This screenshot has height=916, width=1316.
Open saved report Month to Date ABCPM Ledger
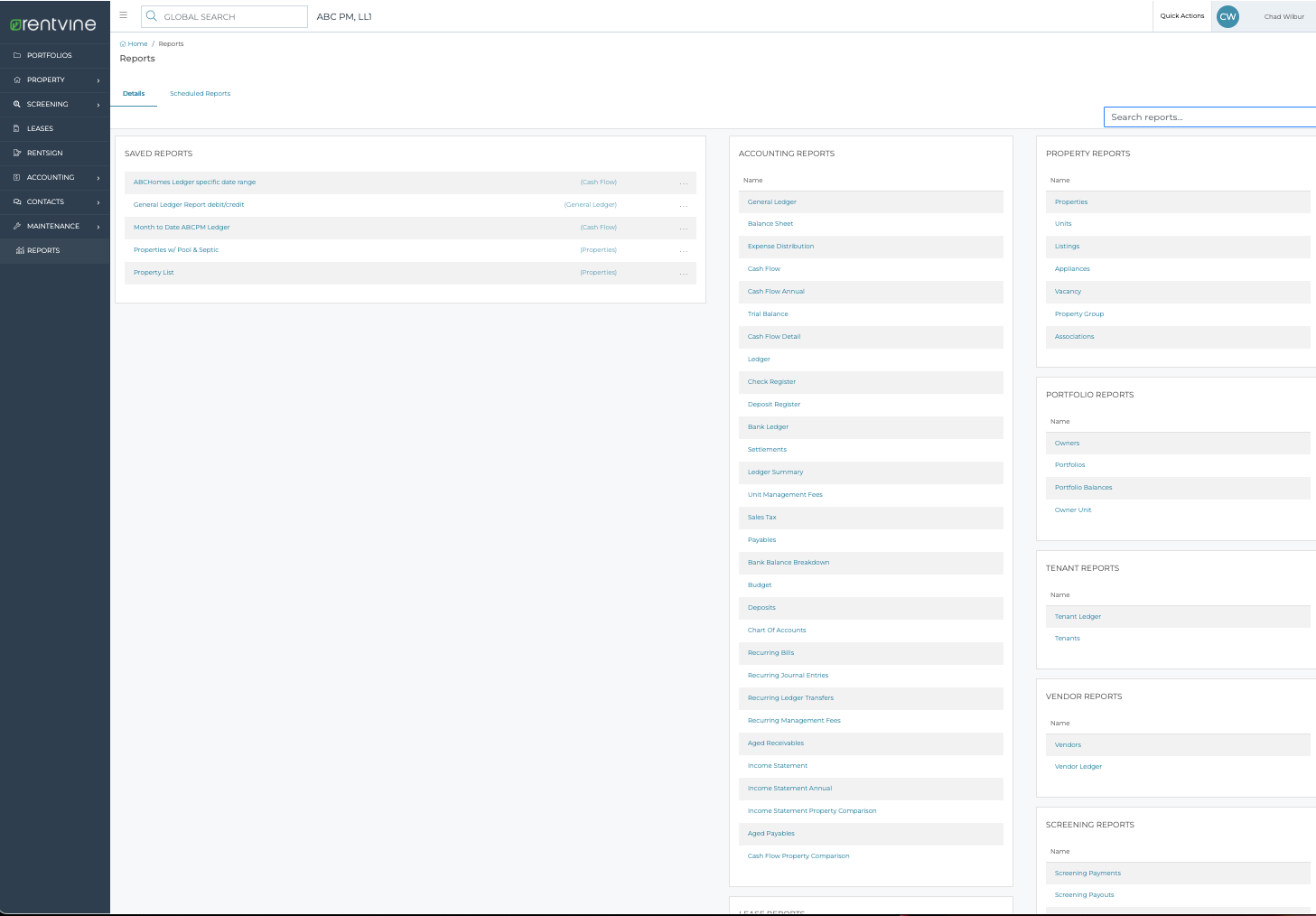pyautogui.click(x=182, y=227)
